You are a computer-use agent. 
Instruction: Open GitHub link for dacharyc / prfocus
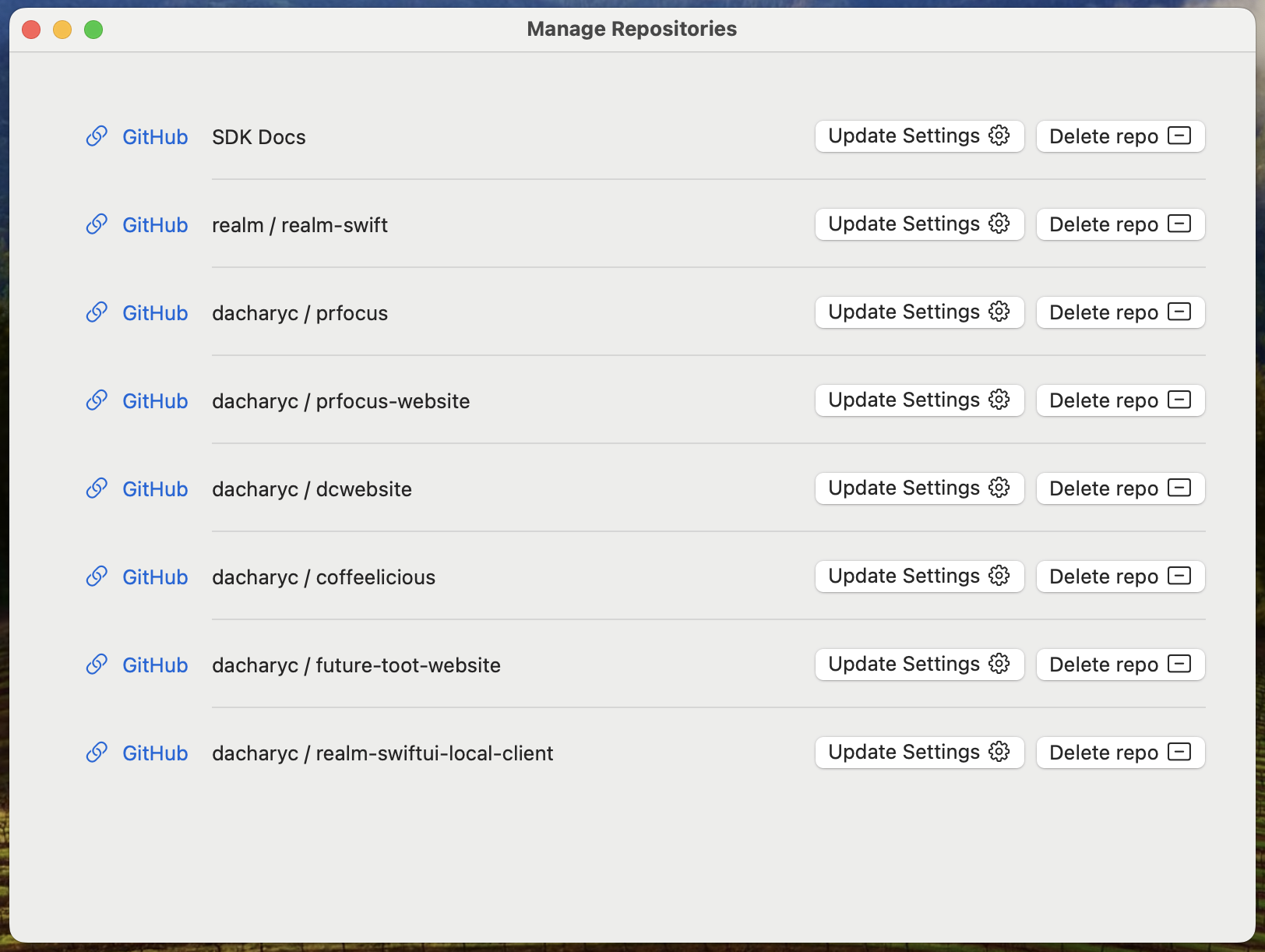(155, 313)
